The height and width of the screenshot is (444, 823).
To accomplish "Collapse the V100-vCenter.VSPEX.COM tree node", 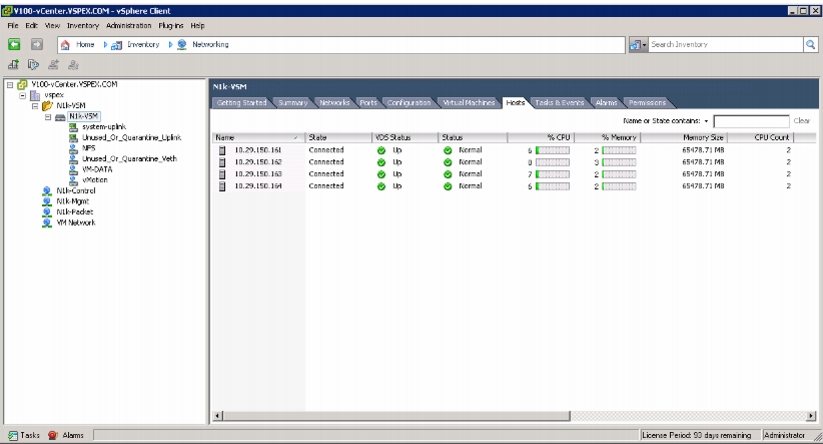I will (10, 84).
